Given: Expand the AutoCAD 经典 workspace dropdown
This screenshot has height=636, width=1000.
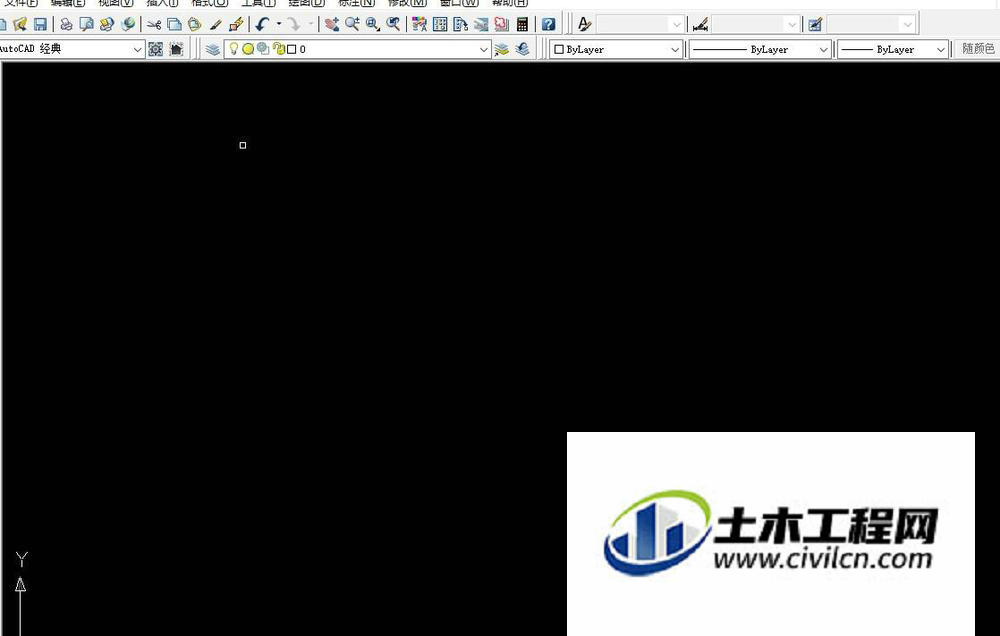Looking at the screenshot, I should click(x=137, y=49).
